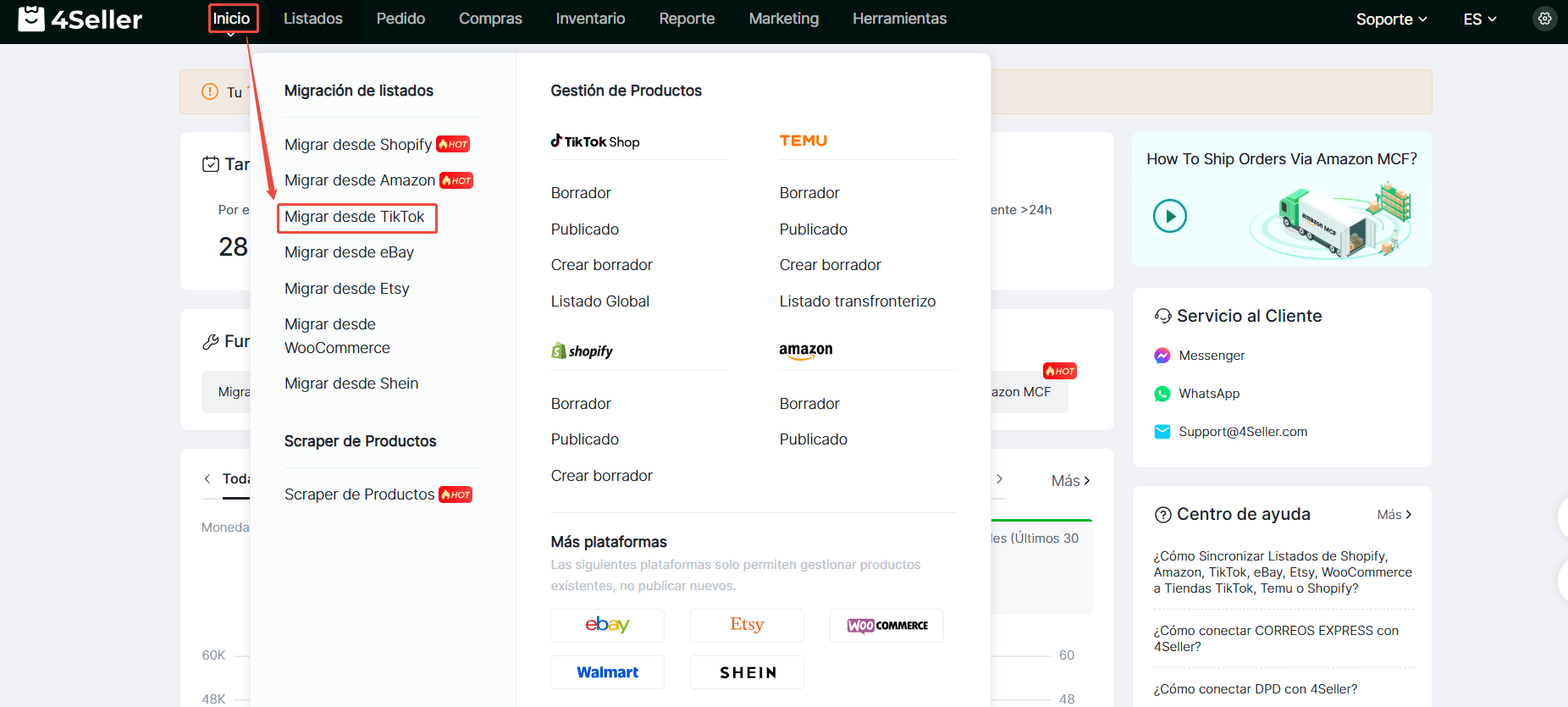1568x707 pixels.
Task: Click the warning icon in notice banner
Action: click(x=210, y=91)
